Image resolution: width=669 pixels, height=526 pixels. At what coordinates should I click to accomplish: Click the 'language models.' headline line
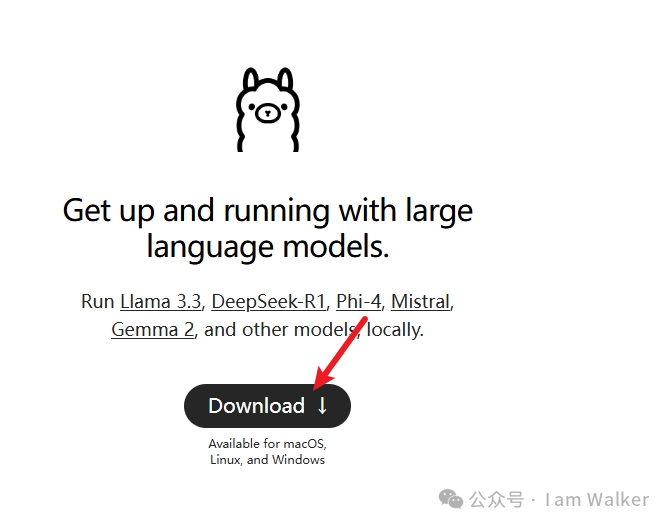(x=268, y=247)
